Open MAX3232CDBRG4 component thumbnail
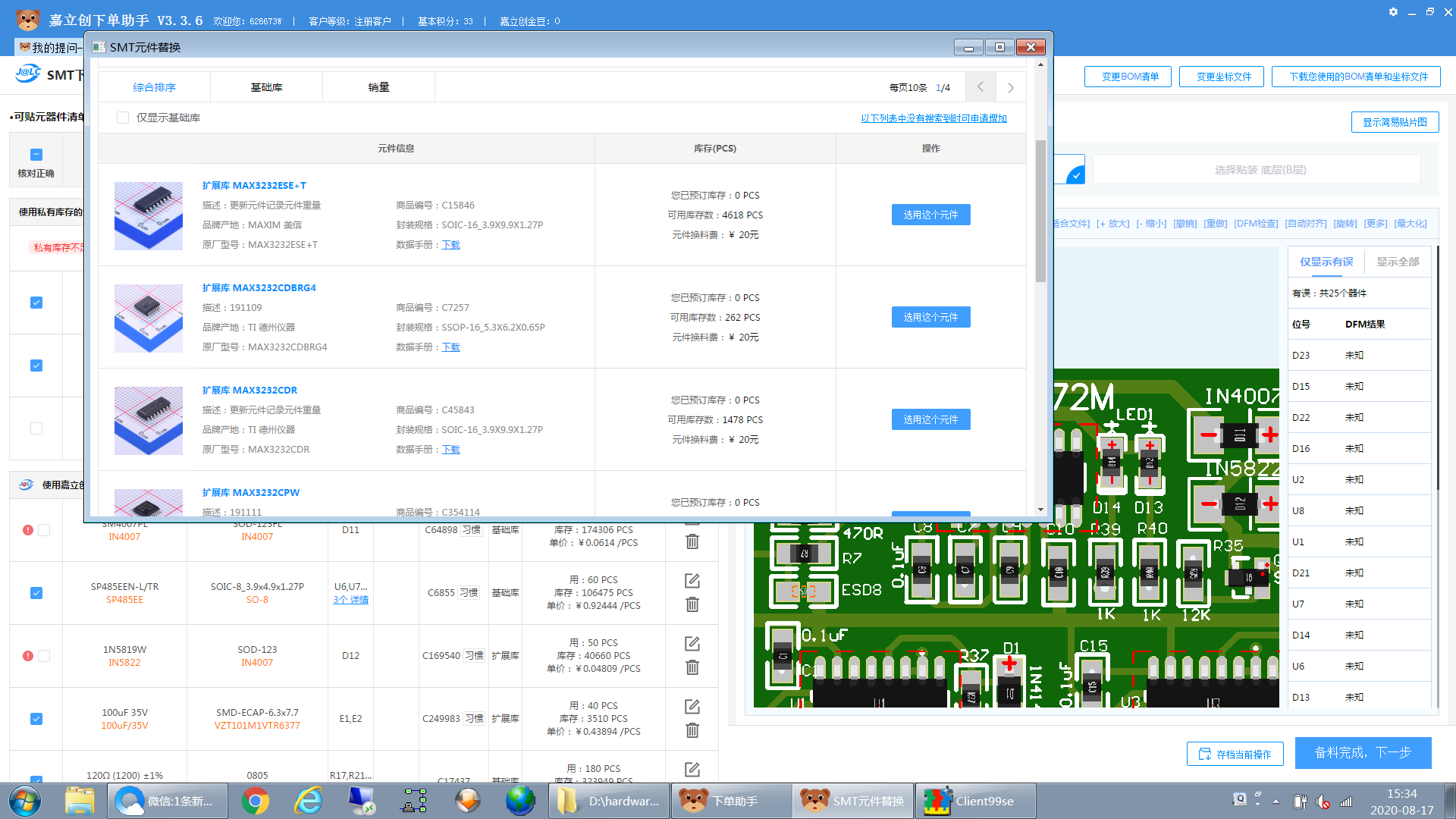This screenshot has height=819, width=1456. click(x=149, y=318)
